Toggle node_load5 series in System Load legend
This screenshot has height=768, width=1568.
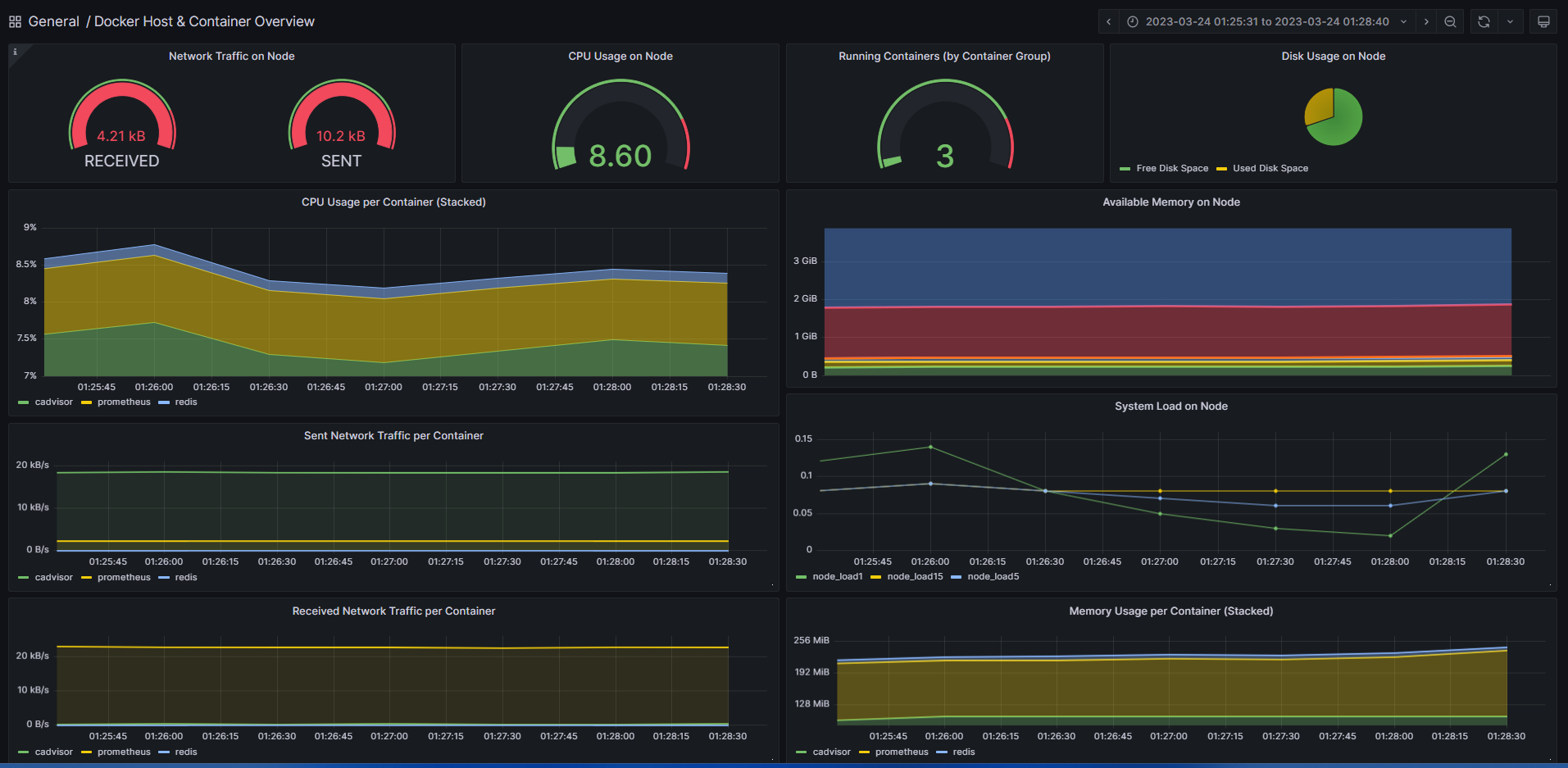993,576
